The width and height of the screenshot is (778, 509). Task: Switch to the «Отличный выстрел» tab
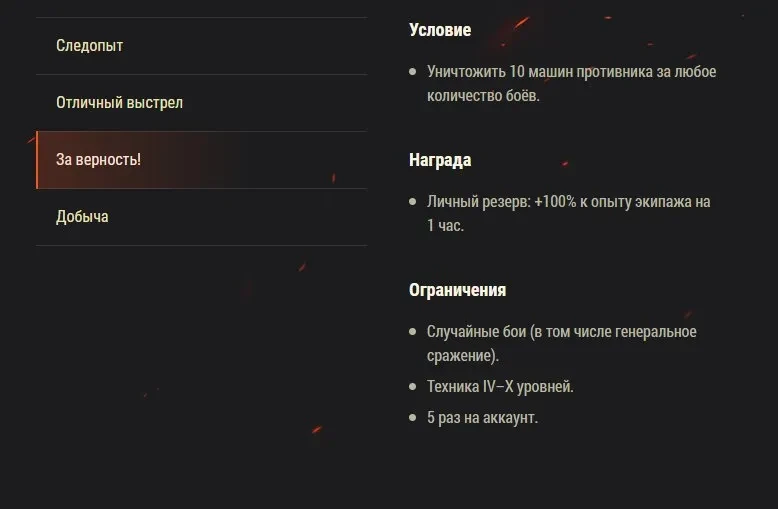pos(119,103)
